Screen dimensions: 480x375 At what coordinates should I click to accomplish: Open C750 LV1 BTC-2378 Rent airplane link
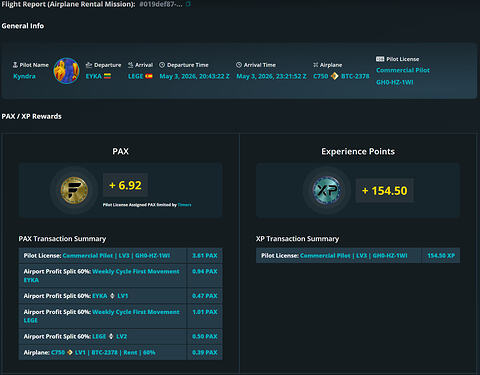[x=103, y=352]
